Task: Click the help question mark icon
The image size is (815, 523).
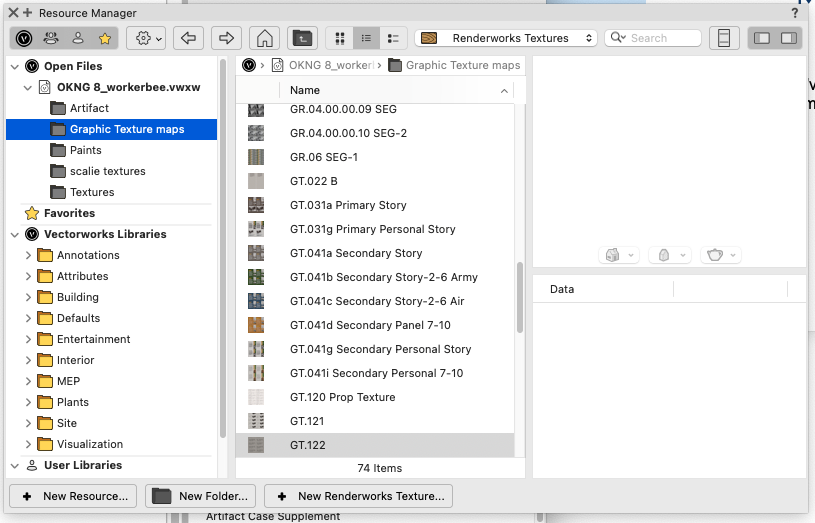Action: coord(795,13)
